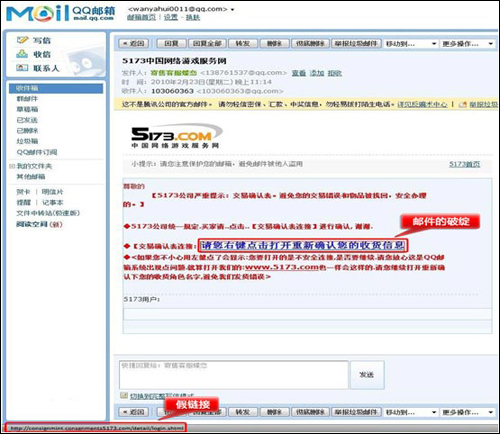Screen dimensions: 500x434
Task: Click the rich-text mode switch icon below reply box
Action: (x=124, y=396)
